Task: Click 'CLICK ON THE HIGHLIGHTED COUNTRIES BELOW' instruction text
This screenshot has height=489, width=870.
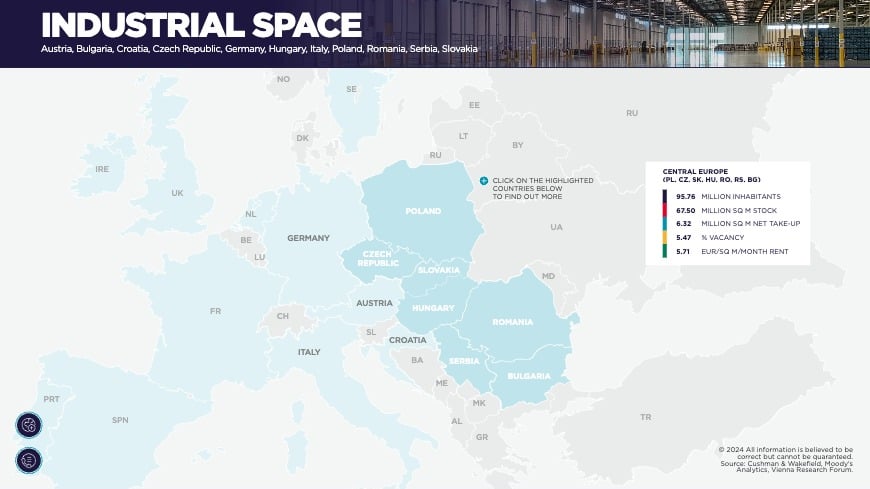Action: click(x=543, y=188)
